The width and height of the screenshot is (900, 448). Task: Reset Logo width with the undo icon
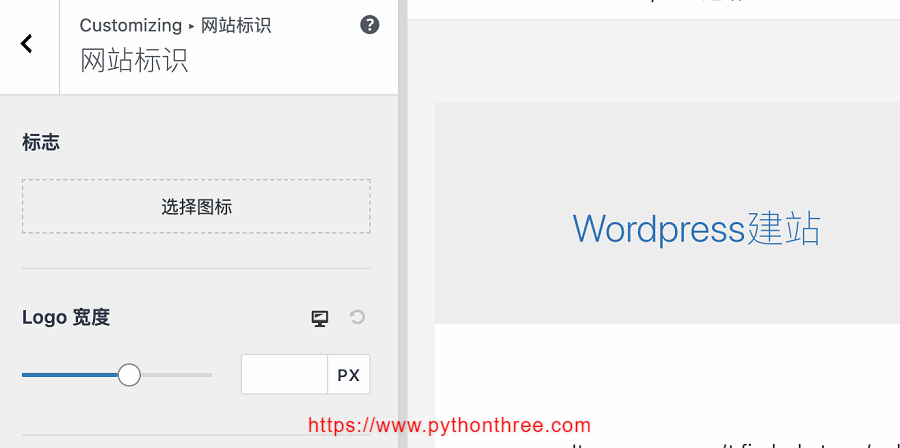click(x=358, y=317)
